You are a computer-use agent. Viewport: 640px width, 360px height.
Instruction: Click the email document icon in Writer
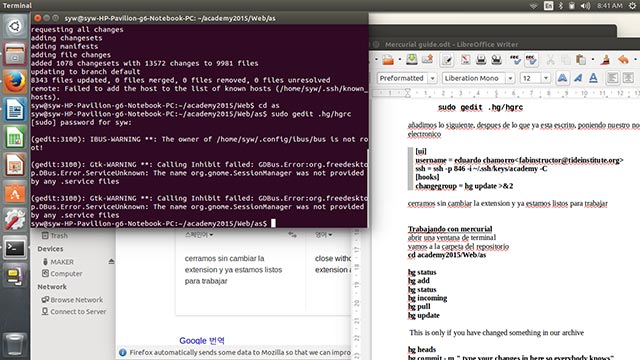tap(427, 60)
